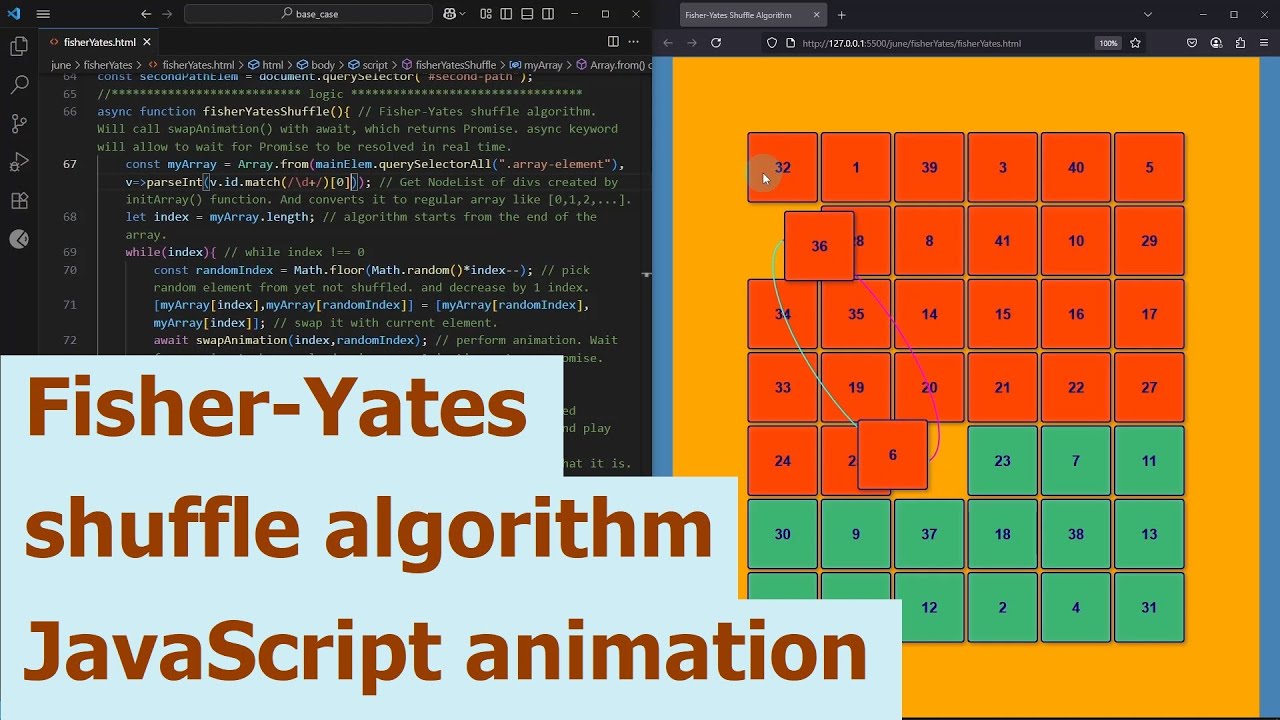
Task: Reload the page in Firefox
Action: 716,43
